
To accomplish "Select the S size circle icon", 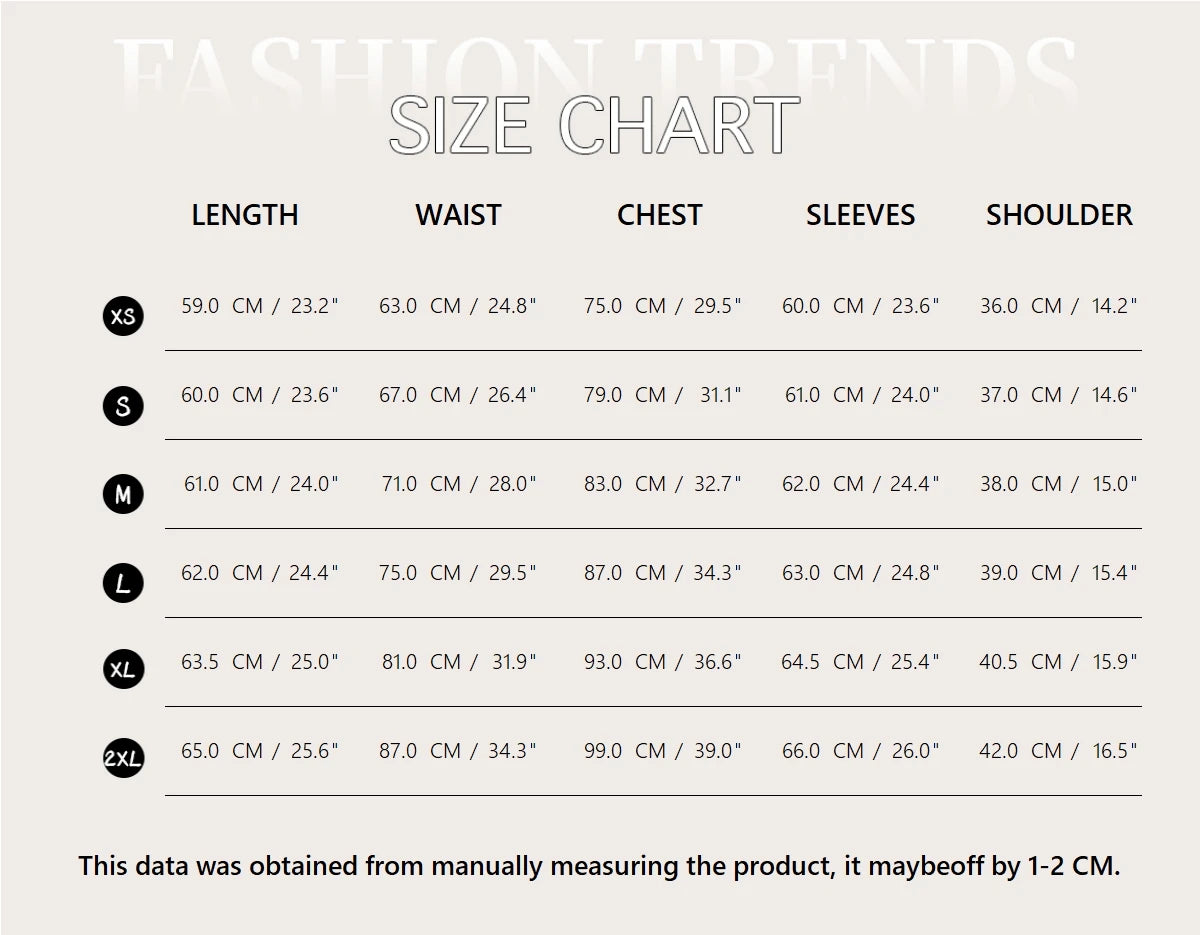I will pos(123,406).
